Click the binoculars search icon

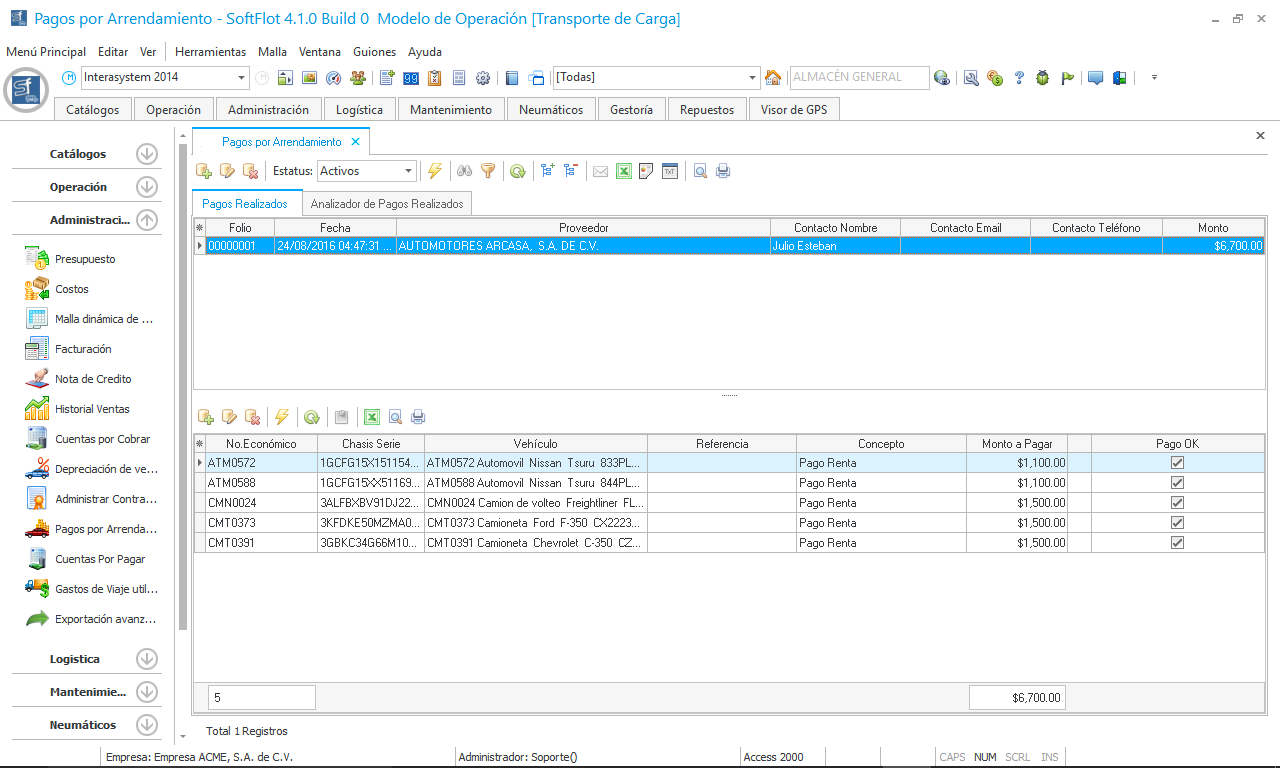464,171
